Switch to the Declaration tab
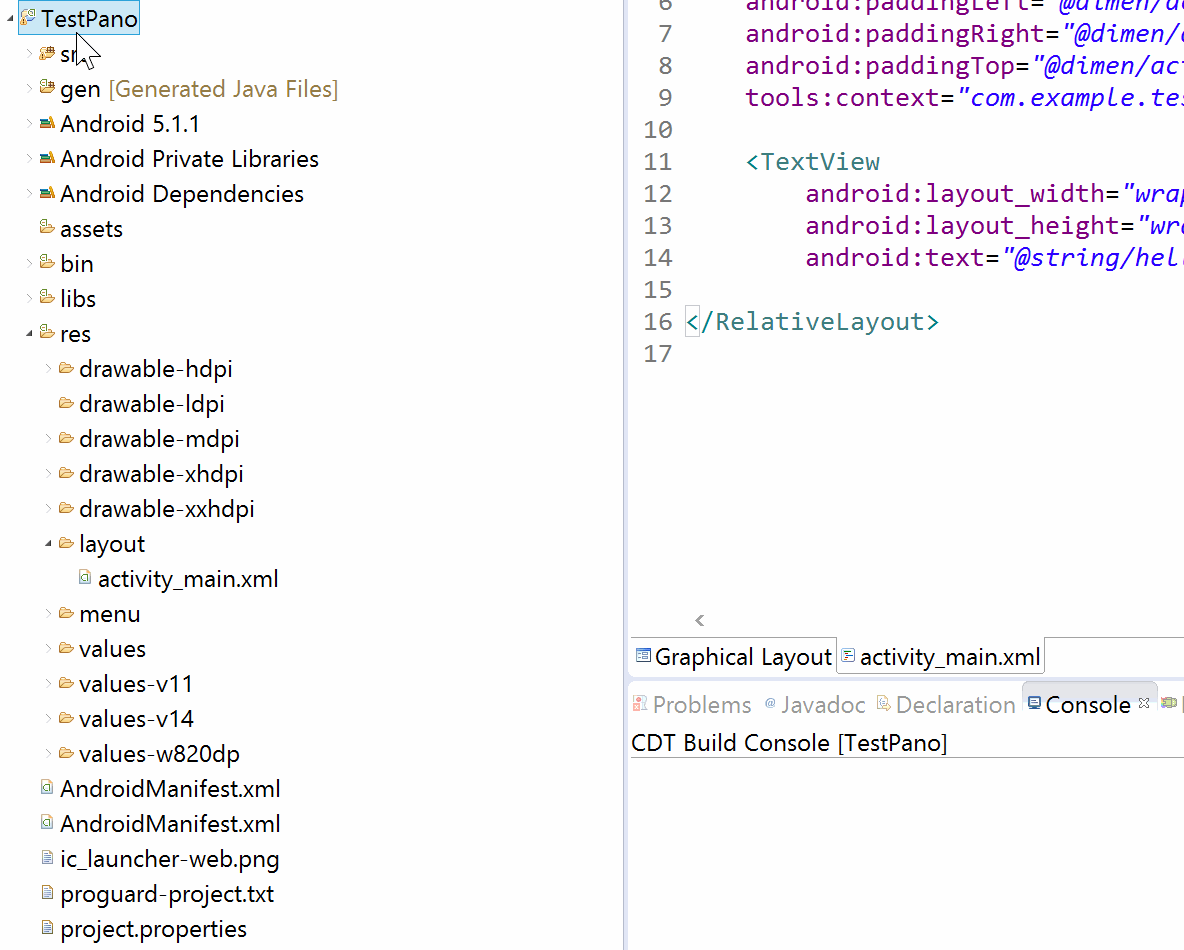The height and width of the screenshot is (950, 1184). 946,705
